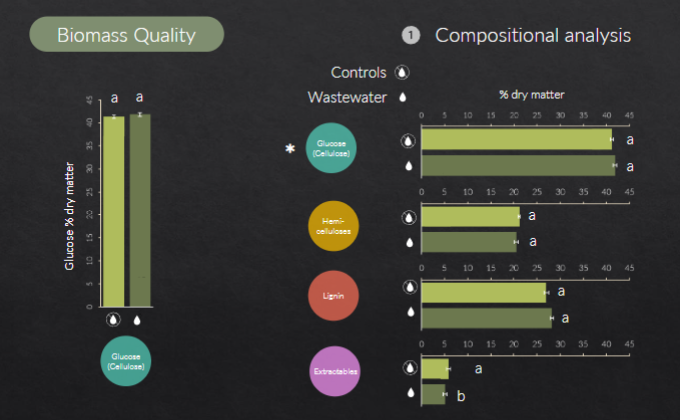The height and width of the screenshot is (420, 680).
Task: Select the red Lignin circle
Action: 333,296
